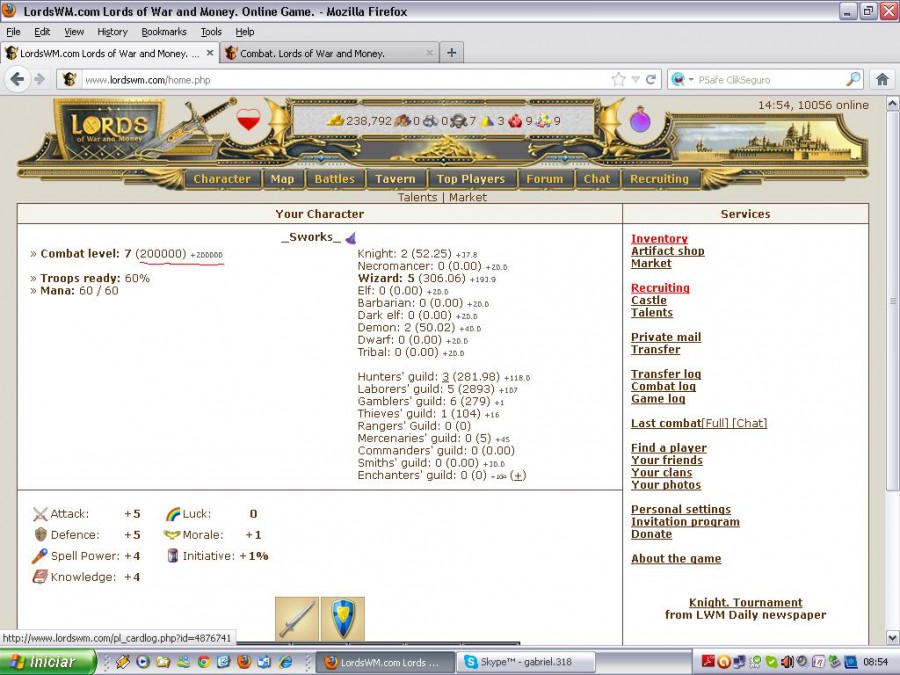The width and height of the screenshot is (900, 675).
Task: Open Private mail
Action: (666, 337)
